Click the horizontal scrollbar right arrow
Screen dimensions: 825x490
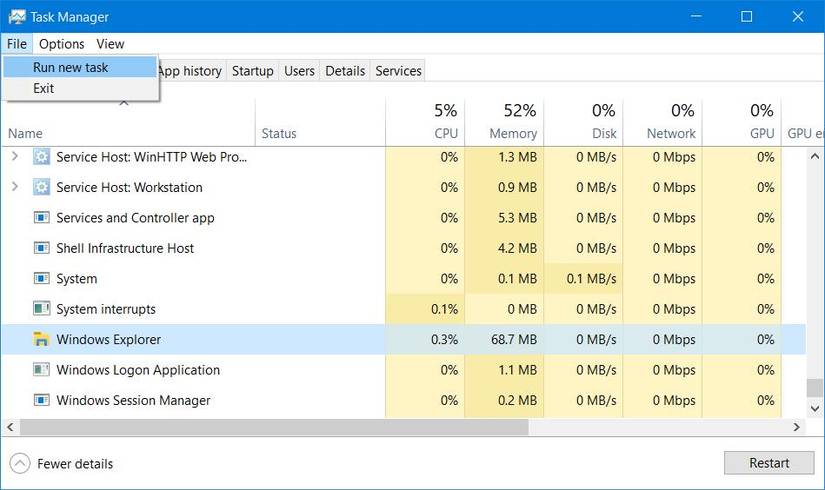tap(797, 427)
